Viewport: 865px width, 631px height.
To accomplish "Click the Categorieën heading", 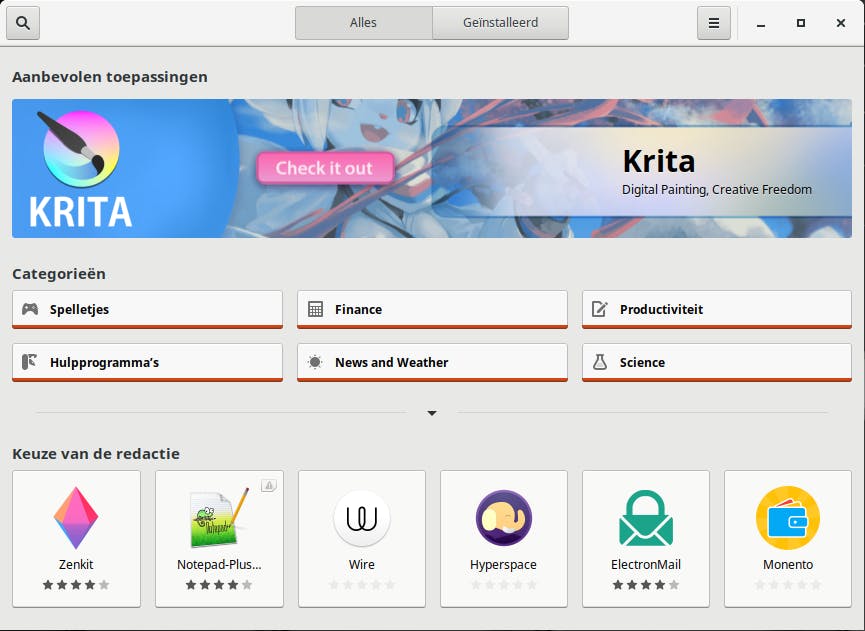I will [58, 274].
